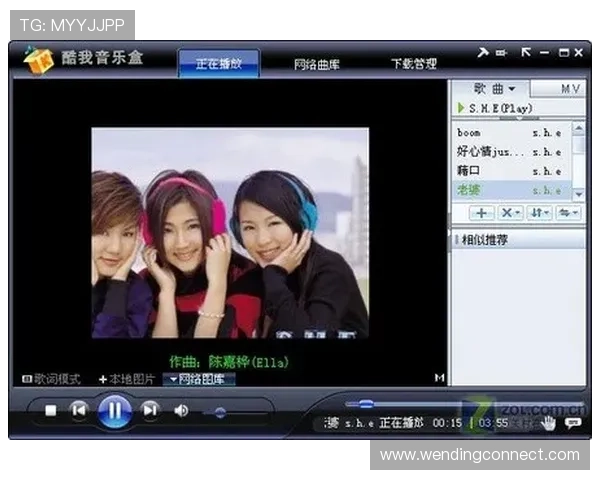Switch to the 下载管理 tab
The width and height of the screenshot is (600, 480).
(x=413, y=64)
